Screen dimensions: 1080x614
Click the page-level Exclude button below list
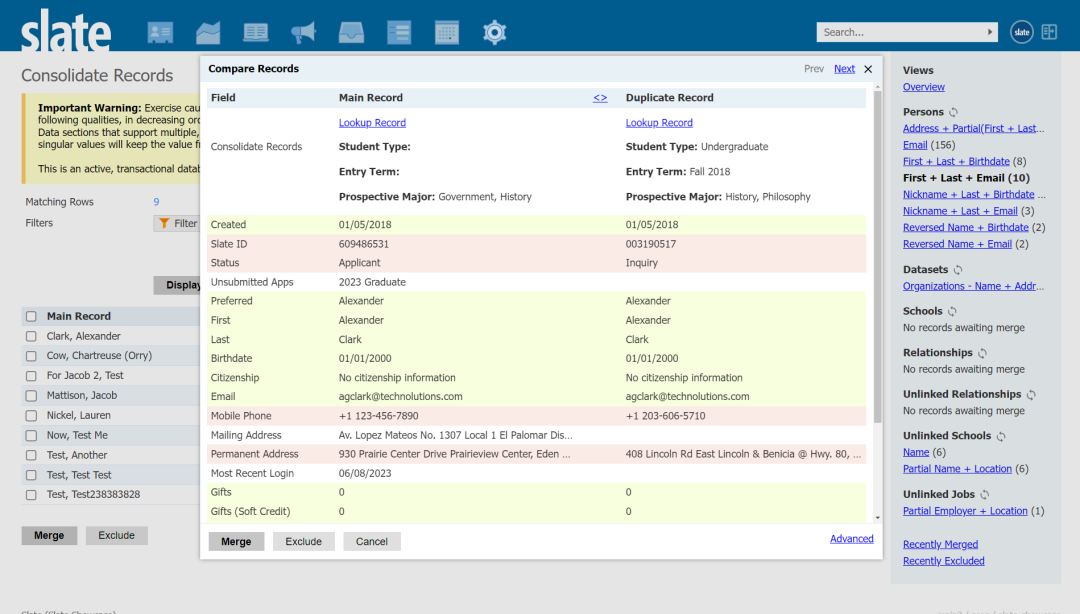pos(116,535)
